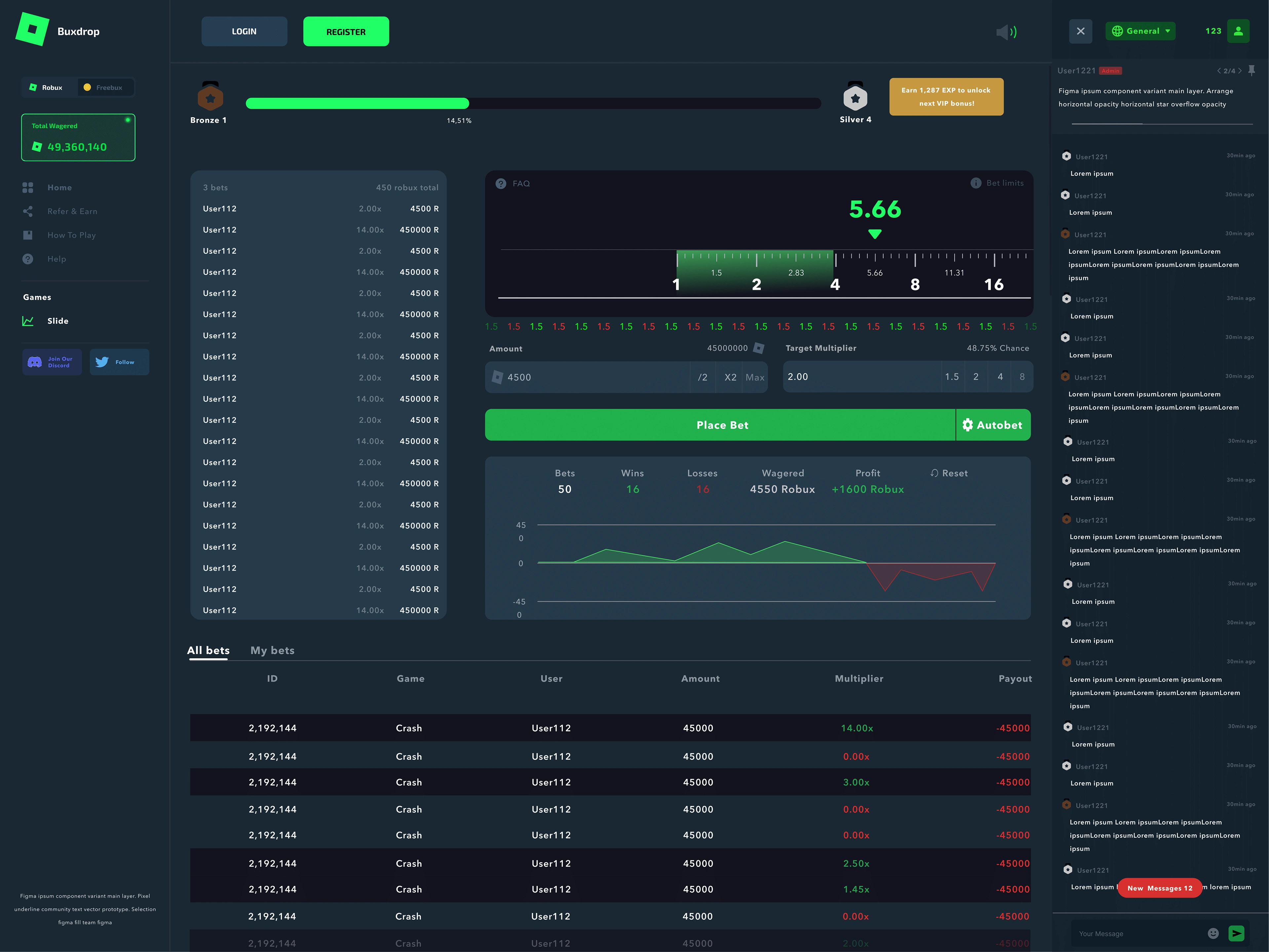The height and width of the screenshot is (952, 1269).
Task: Open the FAQ question-mark icon
Action: tap(501, 184)
